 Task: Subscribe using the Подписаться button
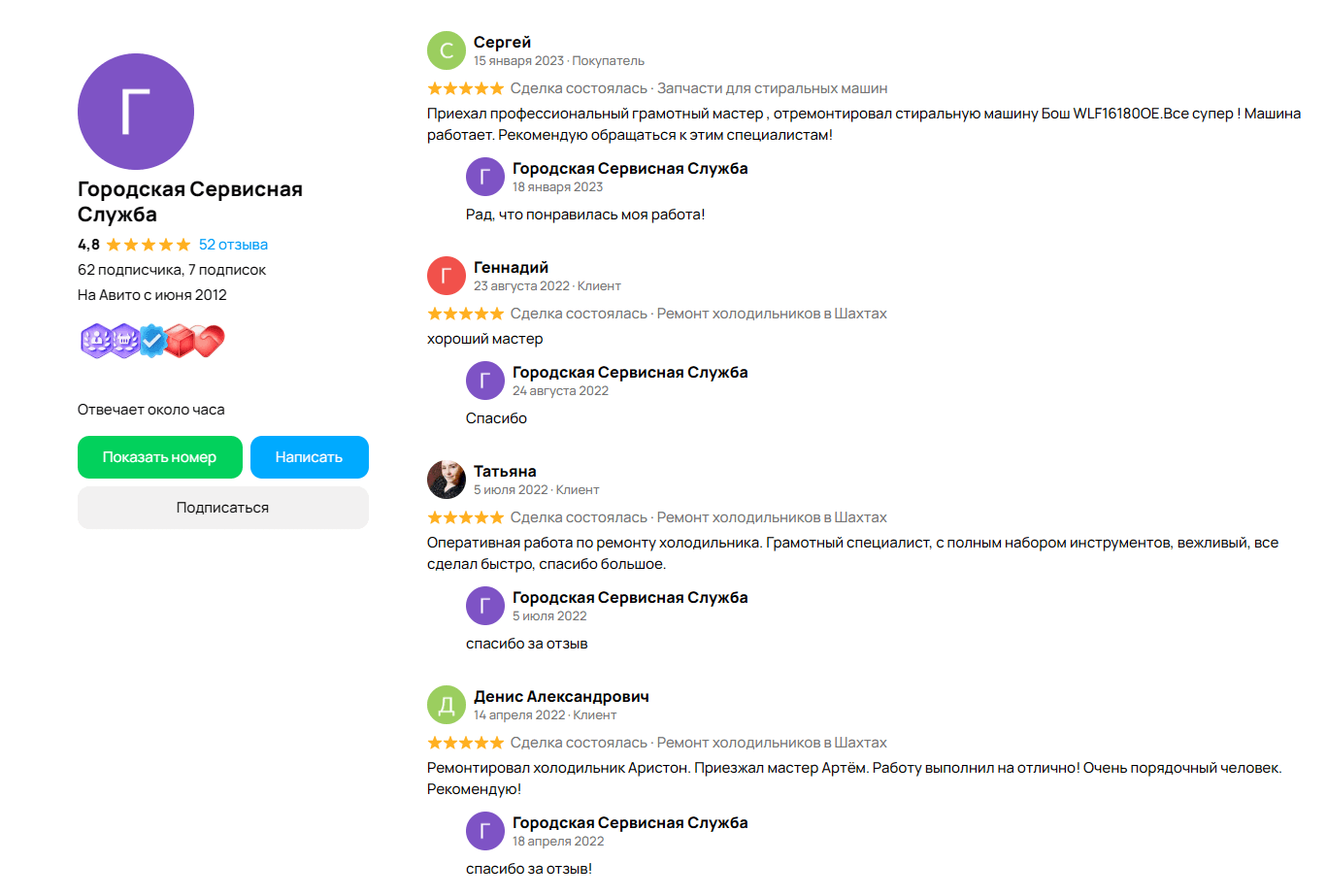tap(222, 508)
